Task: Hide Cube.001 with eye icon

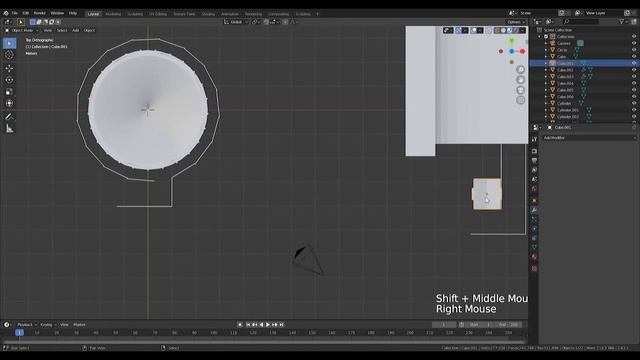Action: [634, 63]
